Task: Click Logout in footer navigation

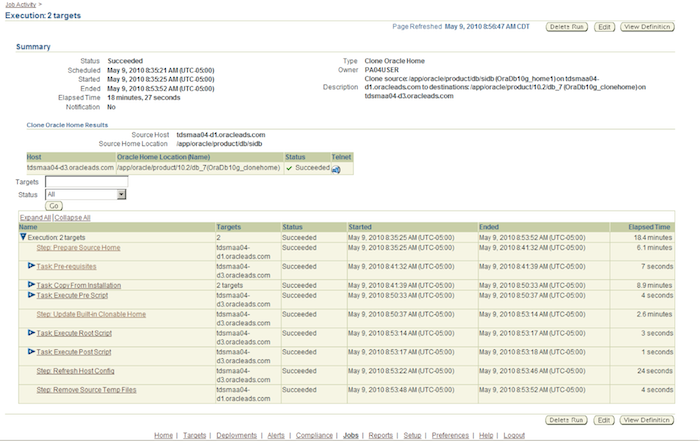Action: [514, 435]
